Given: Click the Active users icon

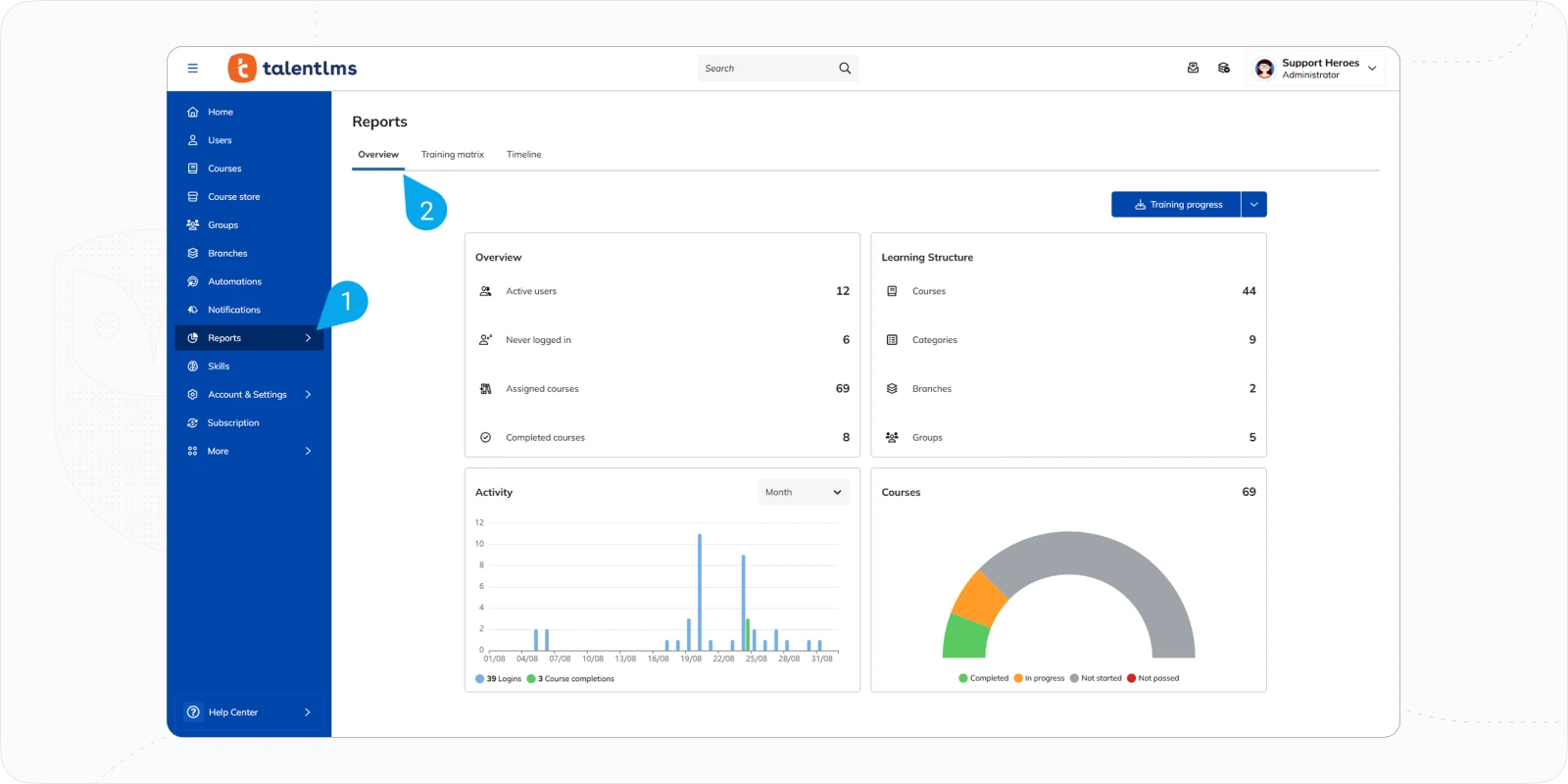Looking at the screenshot, I should click(x=485, y=291).
